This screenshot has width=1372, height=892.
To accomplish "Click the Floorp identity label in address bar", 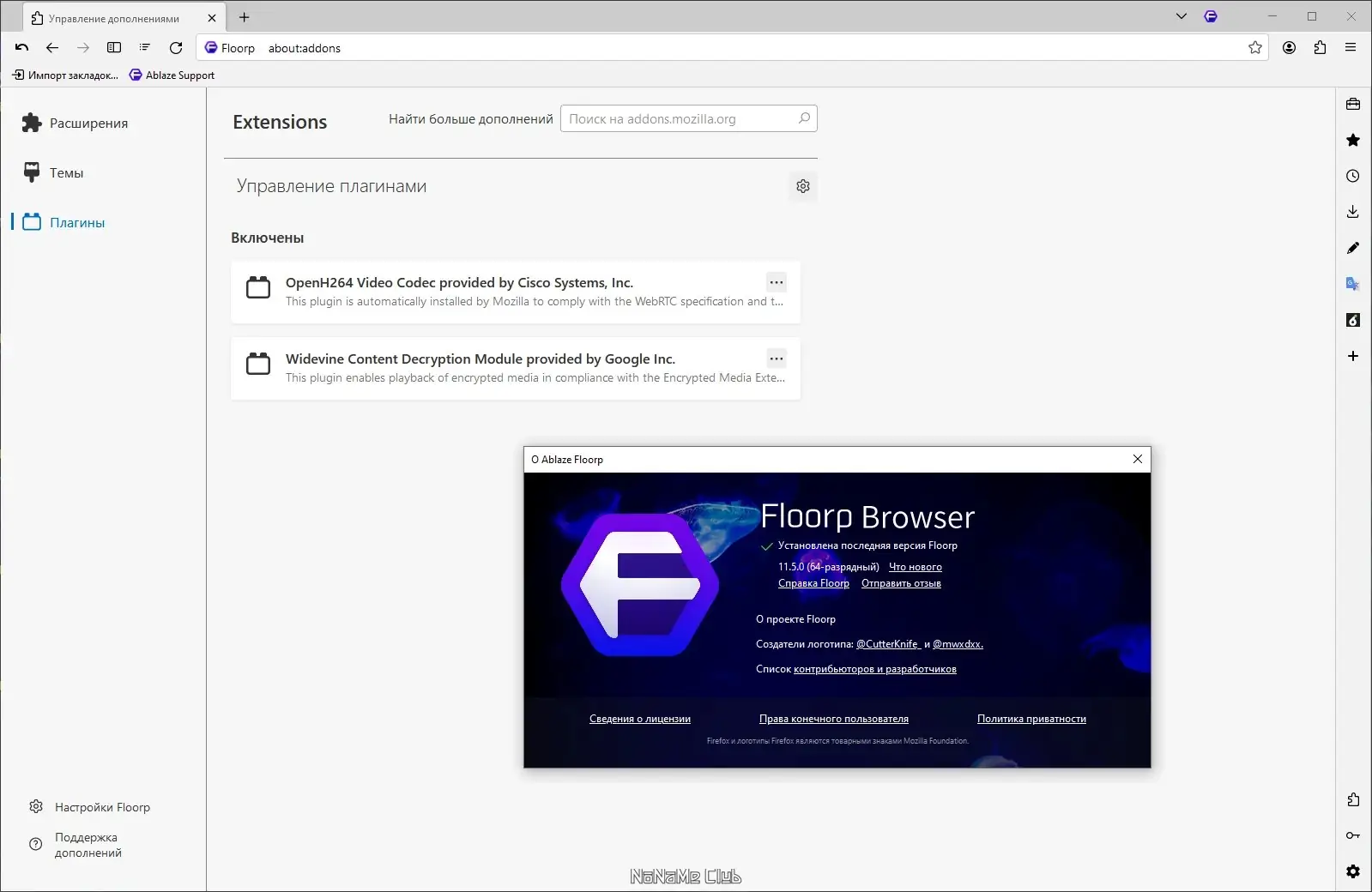I will click(x=230, y=48).
